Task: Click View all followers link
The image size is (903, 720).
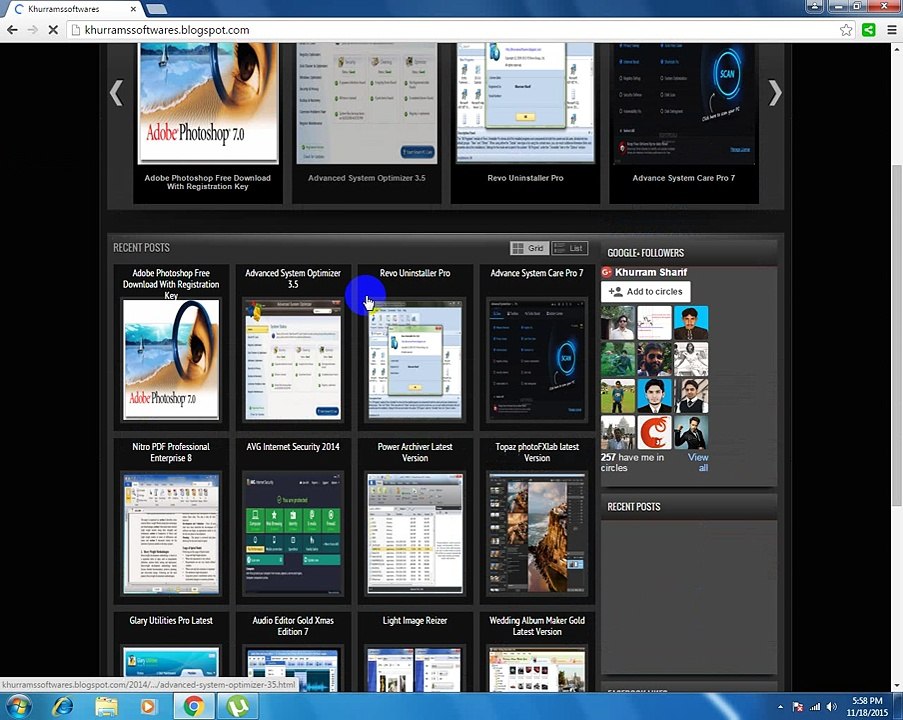Action: click(x=699, y=462)
